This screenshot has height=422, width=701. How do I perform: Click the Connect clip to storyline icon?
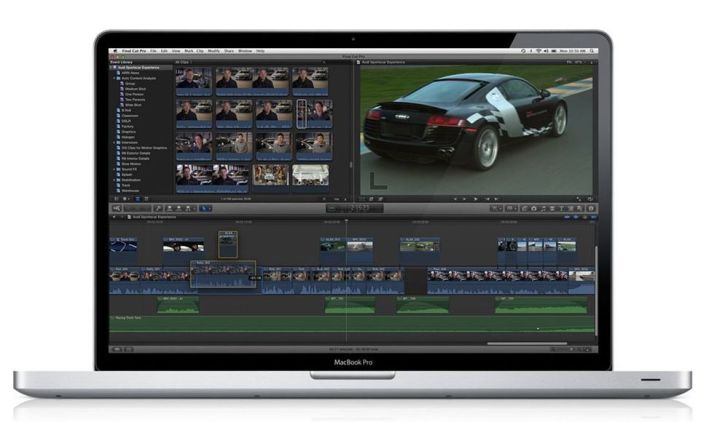click(169, 208)
